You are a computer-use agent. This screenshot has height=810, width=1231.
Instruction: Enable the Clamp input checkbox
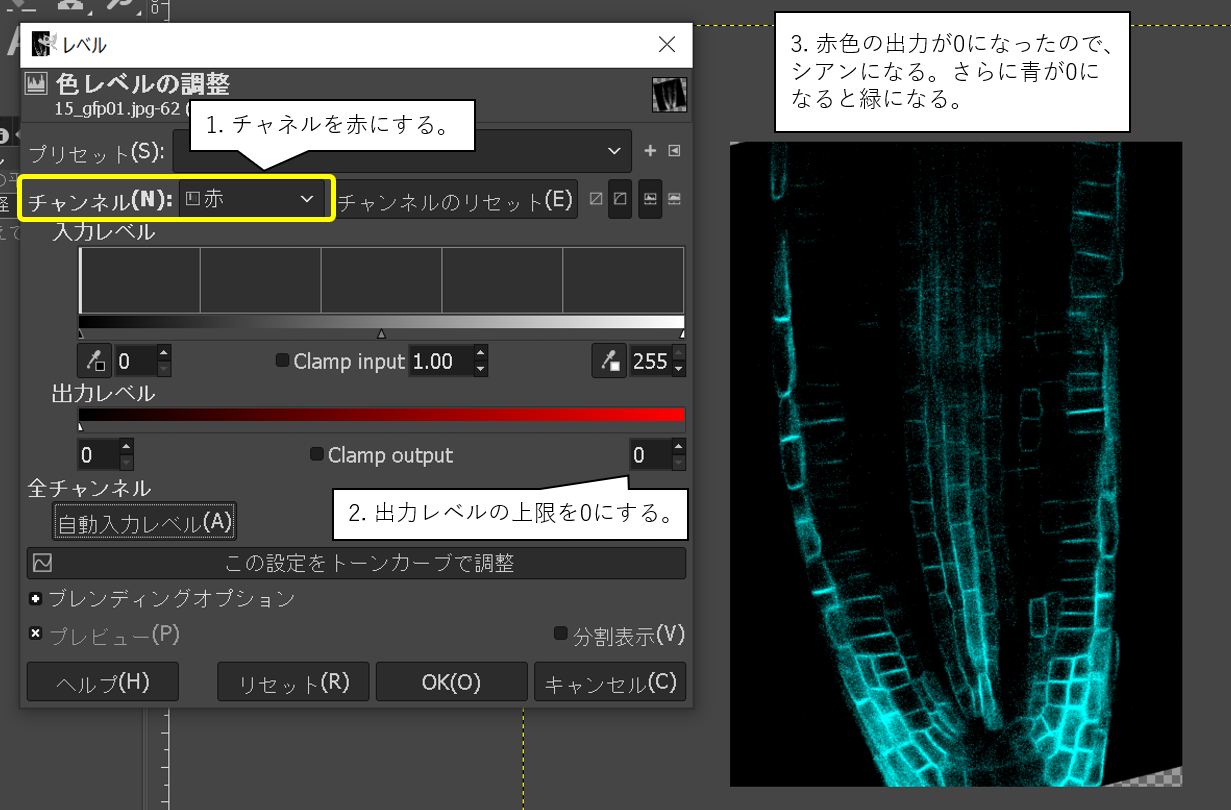tap(283, 361)
